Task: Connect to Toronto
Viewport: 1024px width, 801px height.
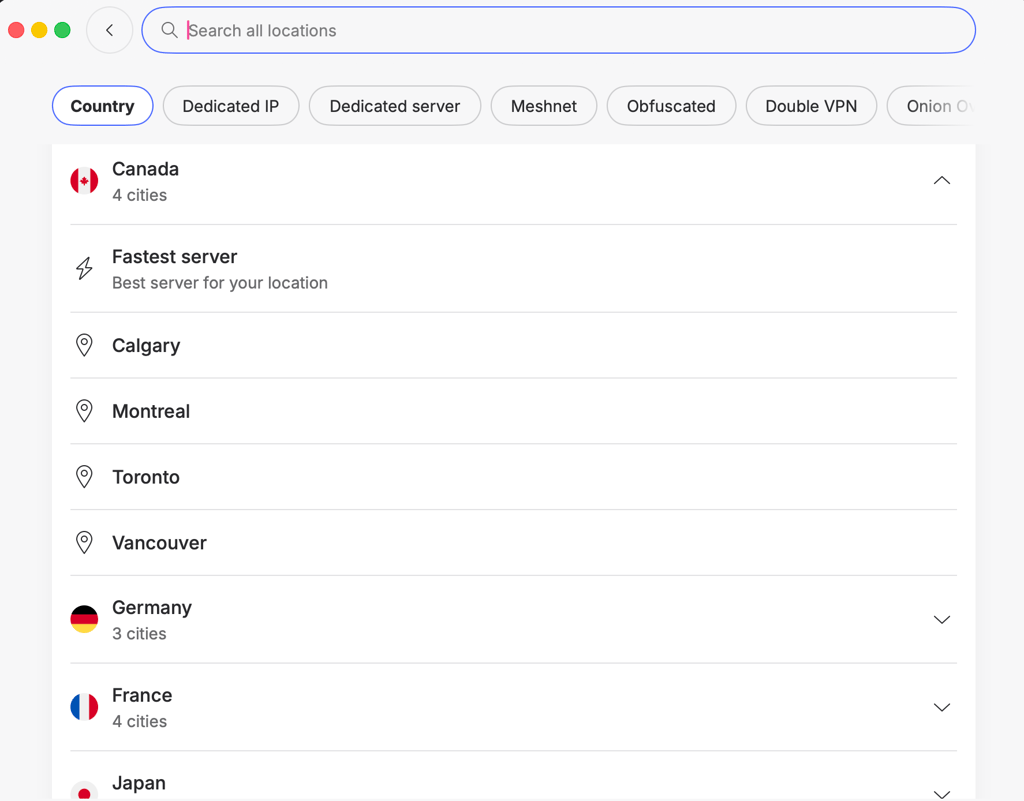Action: (513, 477)
